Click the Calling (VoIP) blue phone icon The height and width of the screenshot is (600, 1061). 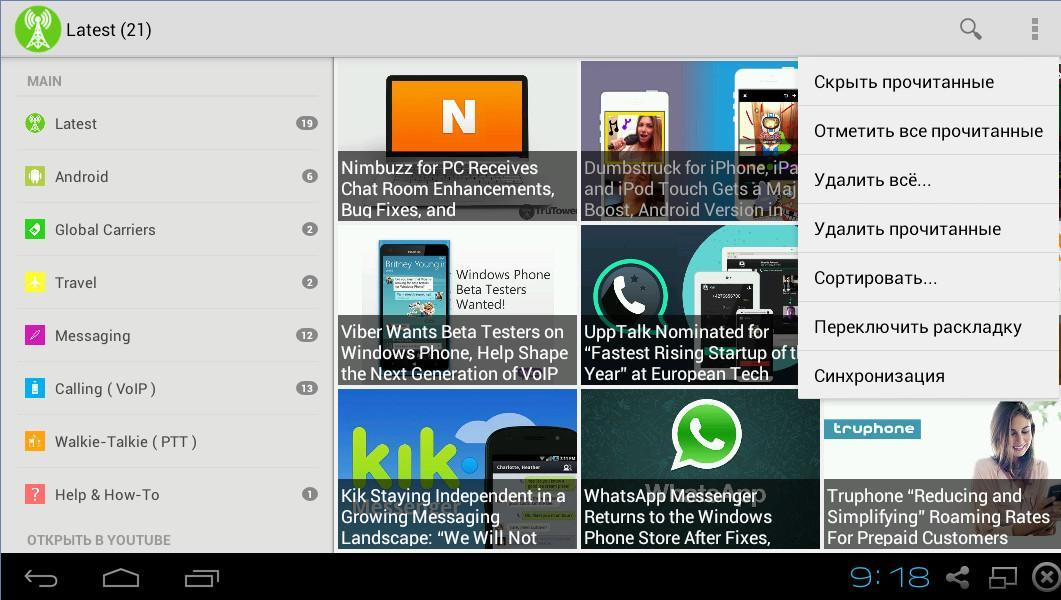pos(35,388)
